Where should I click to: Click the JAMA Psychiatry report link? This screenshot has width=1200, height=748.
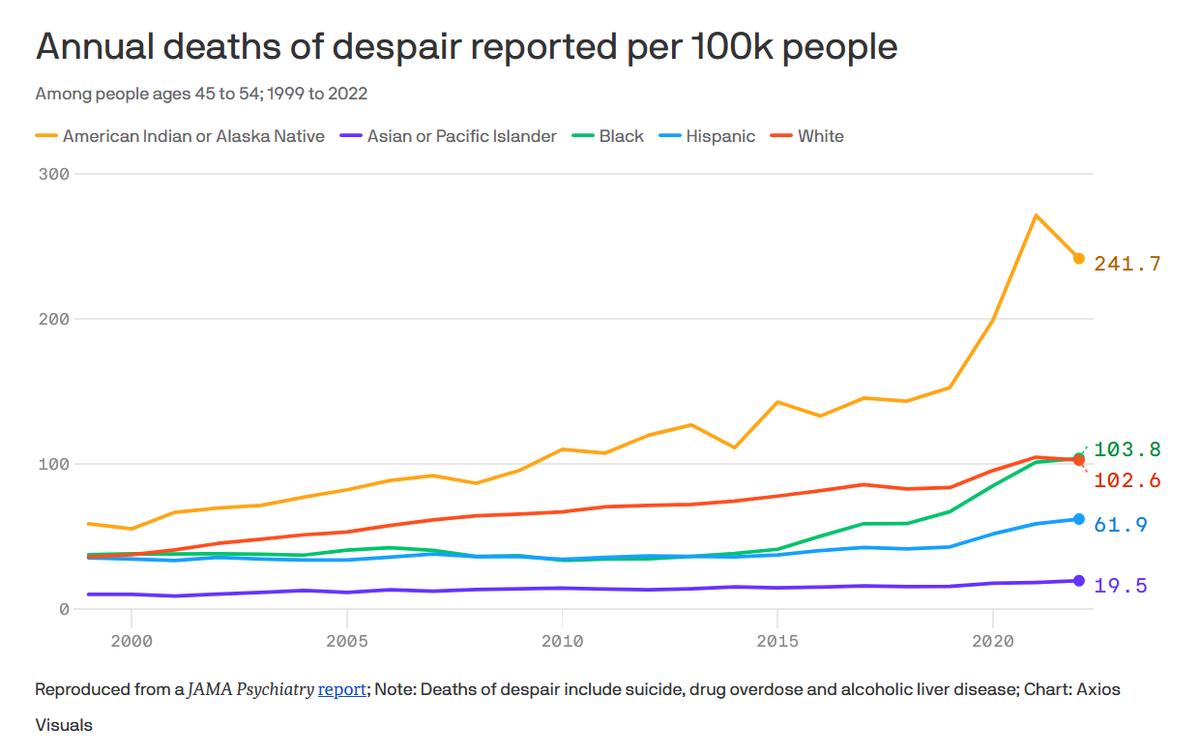pos(342,690)
